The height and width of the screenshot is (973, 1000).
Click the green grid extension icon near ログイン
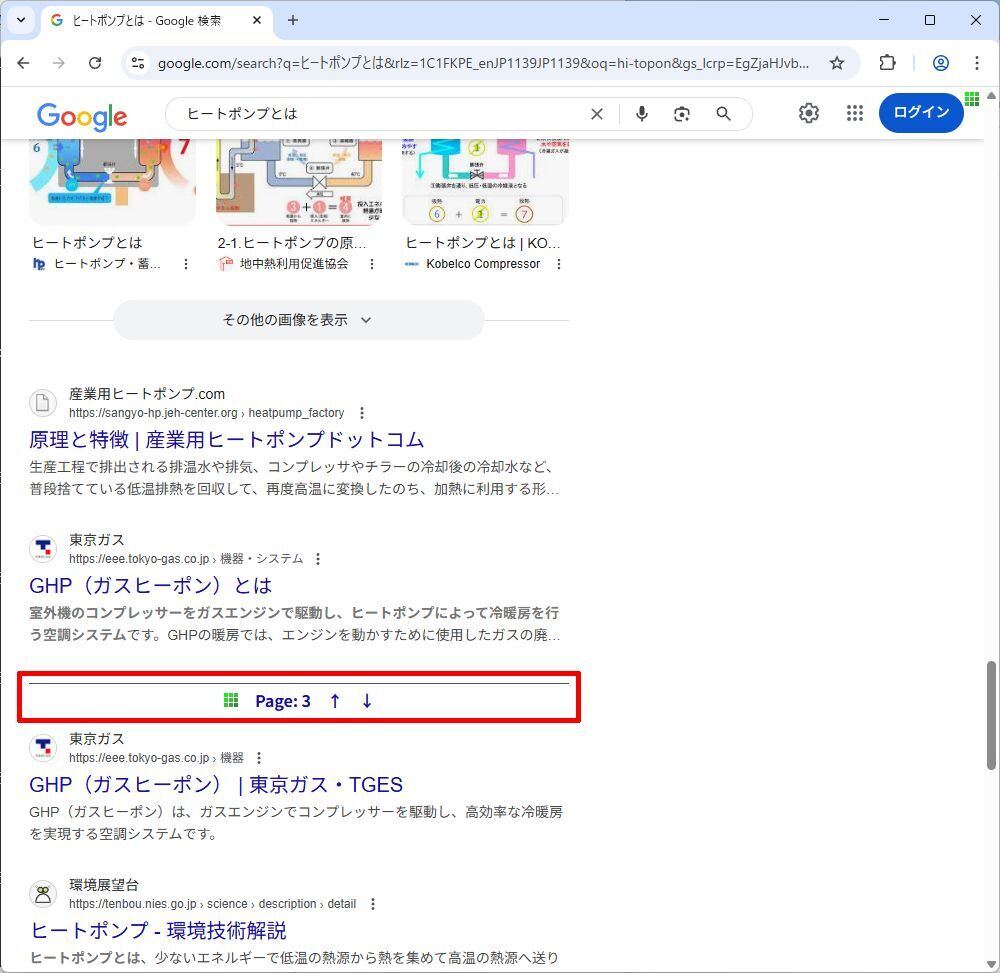(x=972, y=99)
